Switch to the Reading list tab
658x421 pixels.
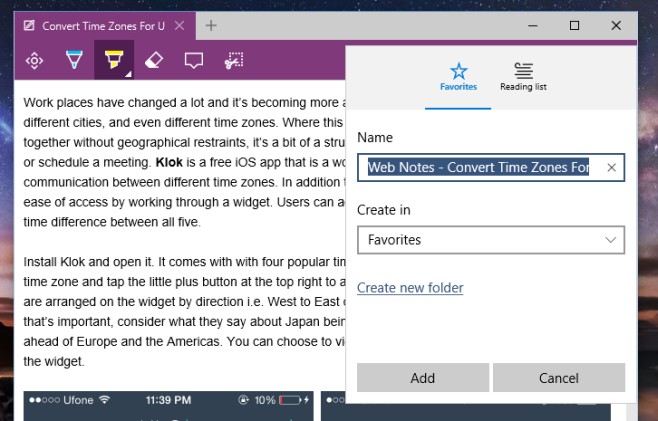(x=523, y=77)
